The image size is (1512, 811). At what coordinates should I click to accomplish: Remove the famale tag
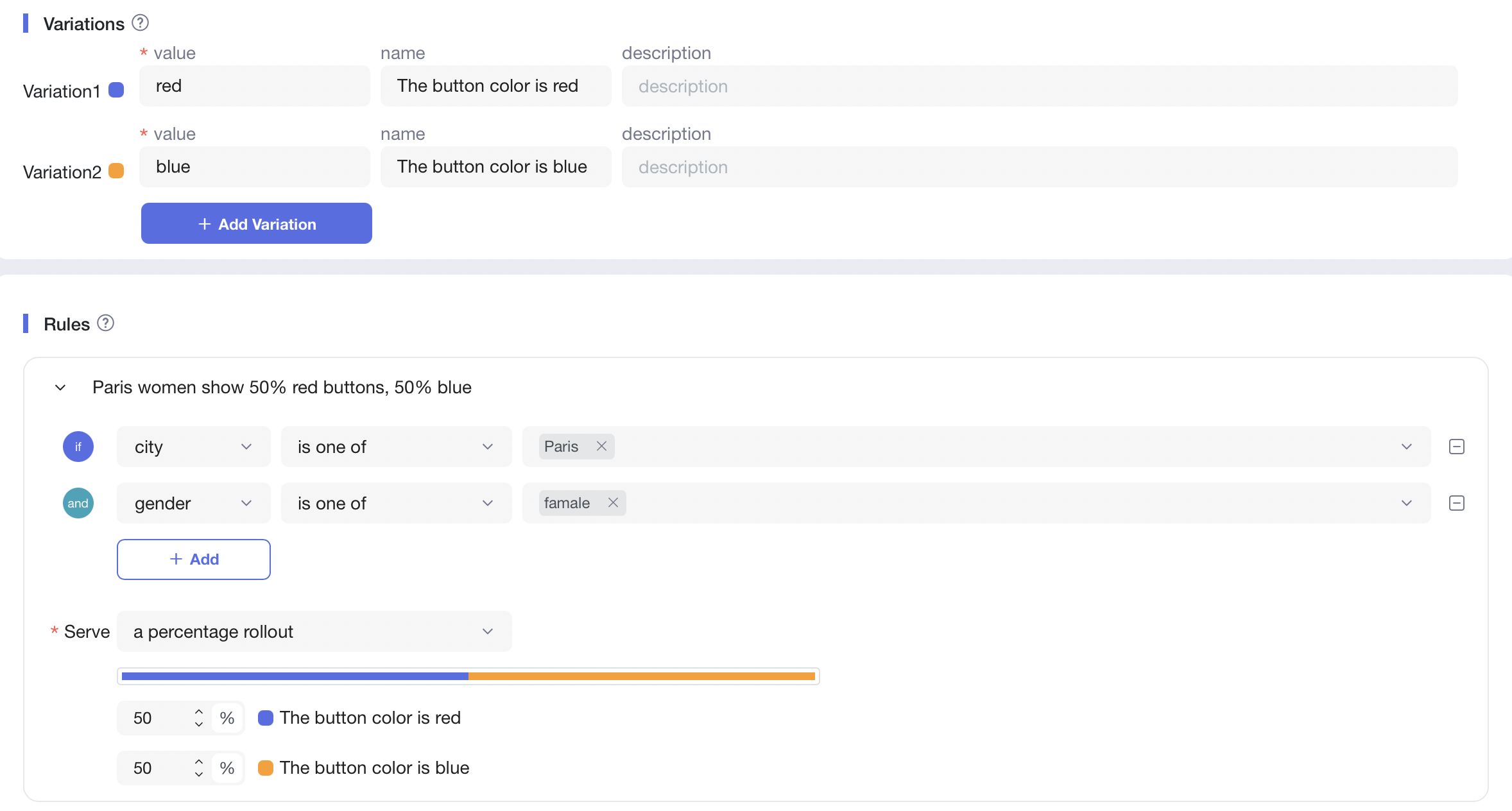(x=613, y=502)
